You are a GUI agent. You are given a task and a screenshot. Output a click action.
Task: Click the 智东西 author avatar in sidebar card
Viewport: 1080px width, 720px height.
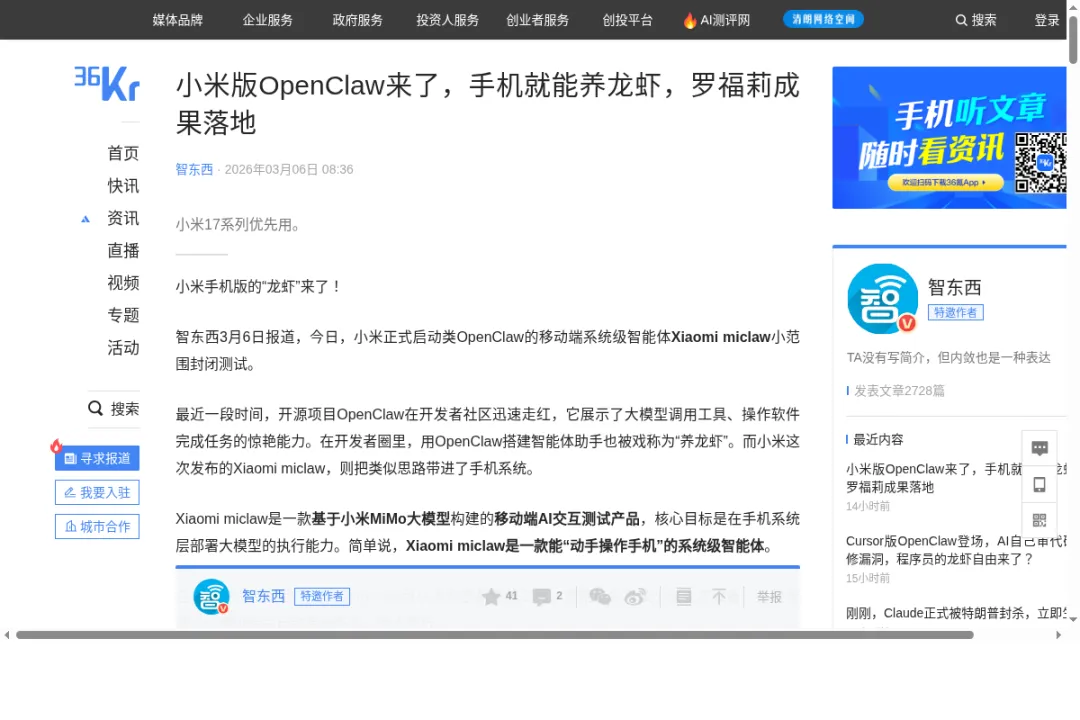882,299
